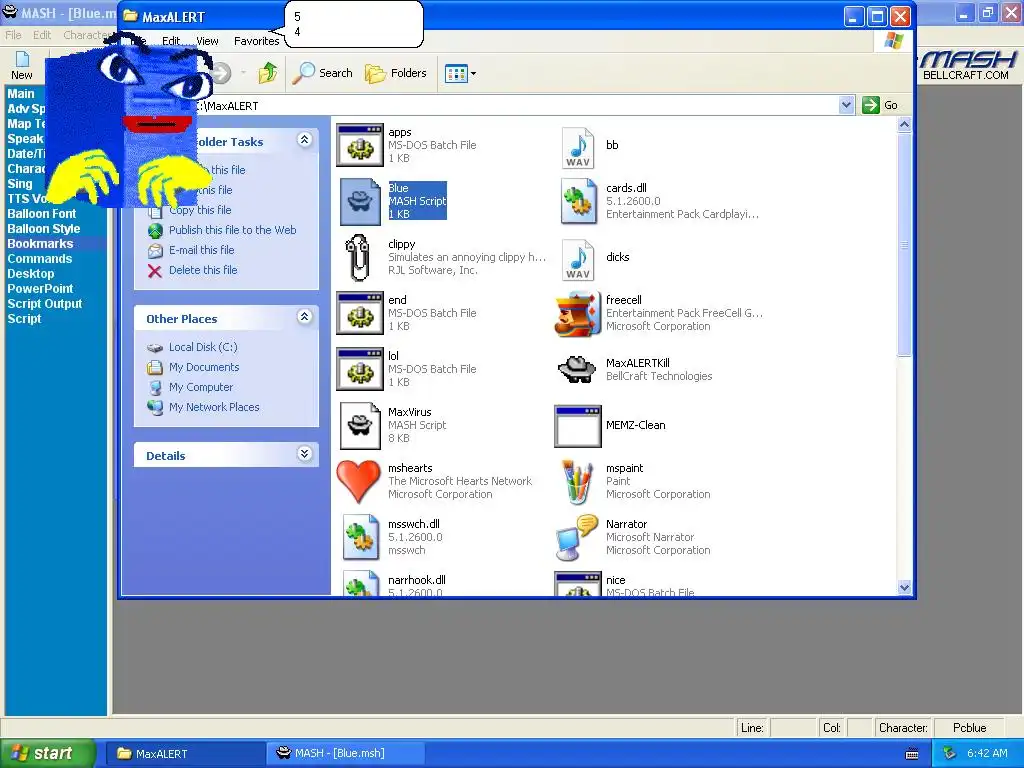Image resolution: width=1024 pixels, height=768 pixels.
Task: Select the cards.dll file icon
Action: pyautogui.click(x=578, y=201)
